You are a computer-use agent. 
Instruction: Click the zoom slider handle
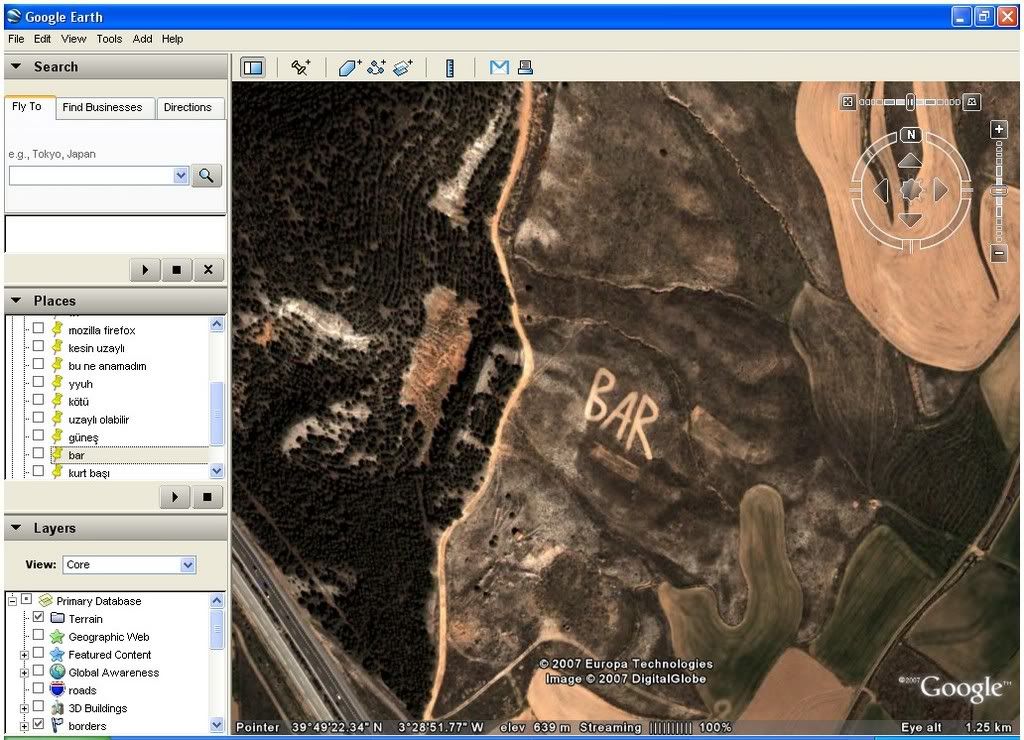point(999,191)
